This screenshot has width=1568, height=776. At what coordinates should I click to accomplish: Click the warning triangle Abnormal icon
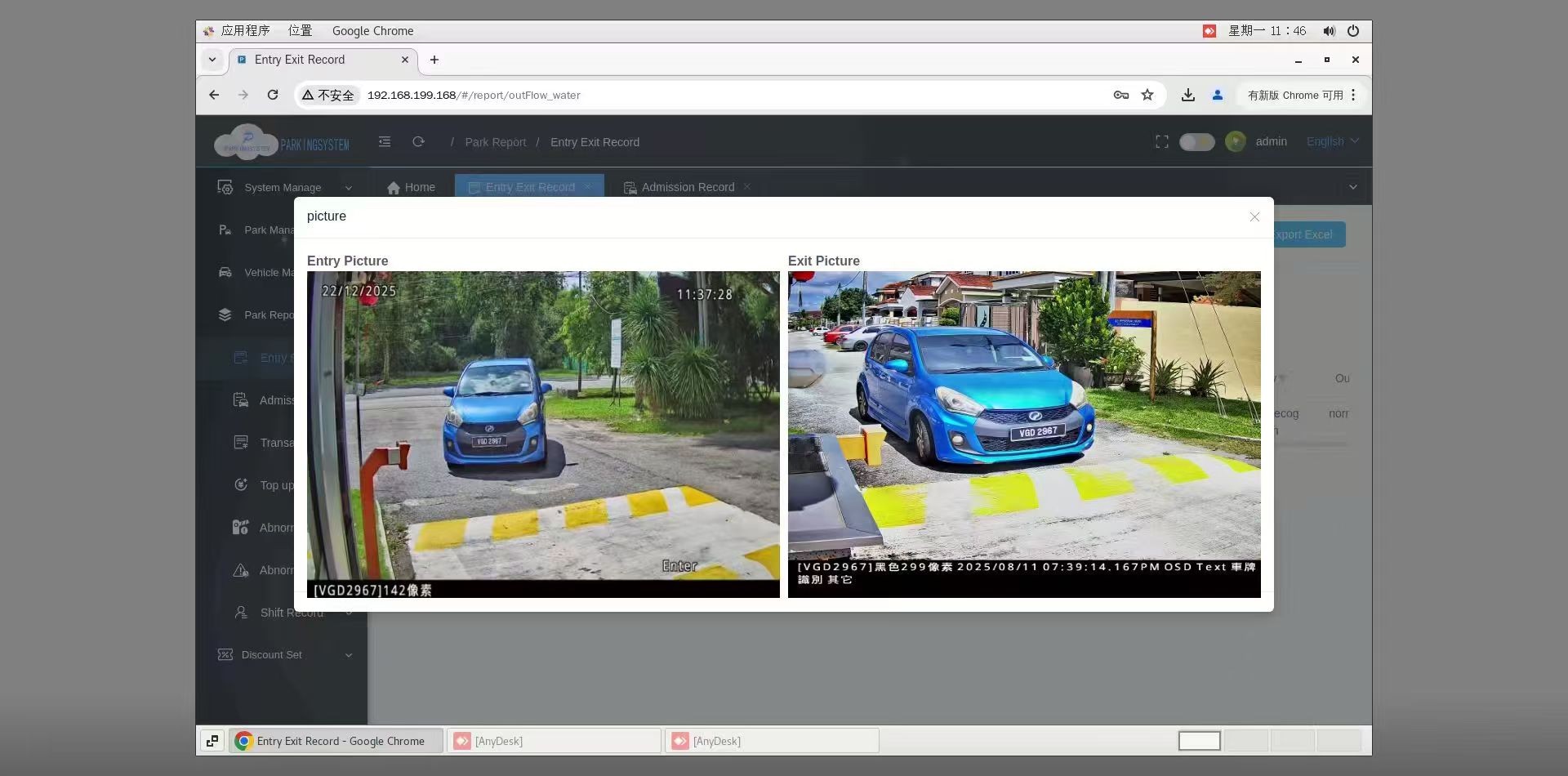pyautogui.click(x=241, y=570)
